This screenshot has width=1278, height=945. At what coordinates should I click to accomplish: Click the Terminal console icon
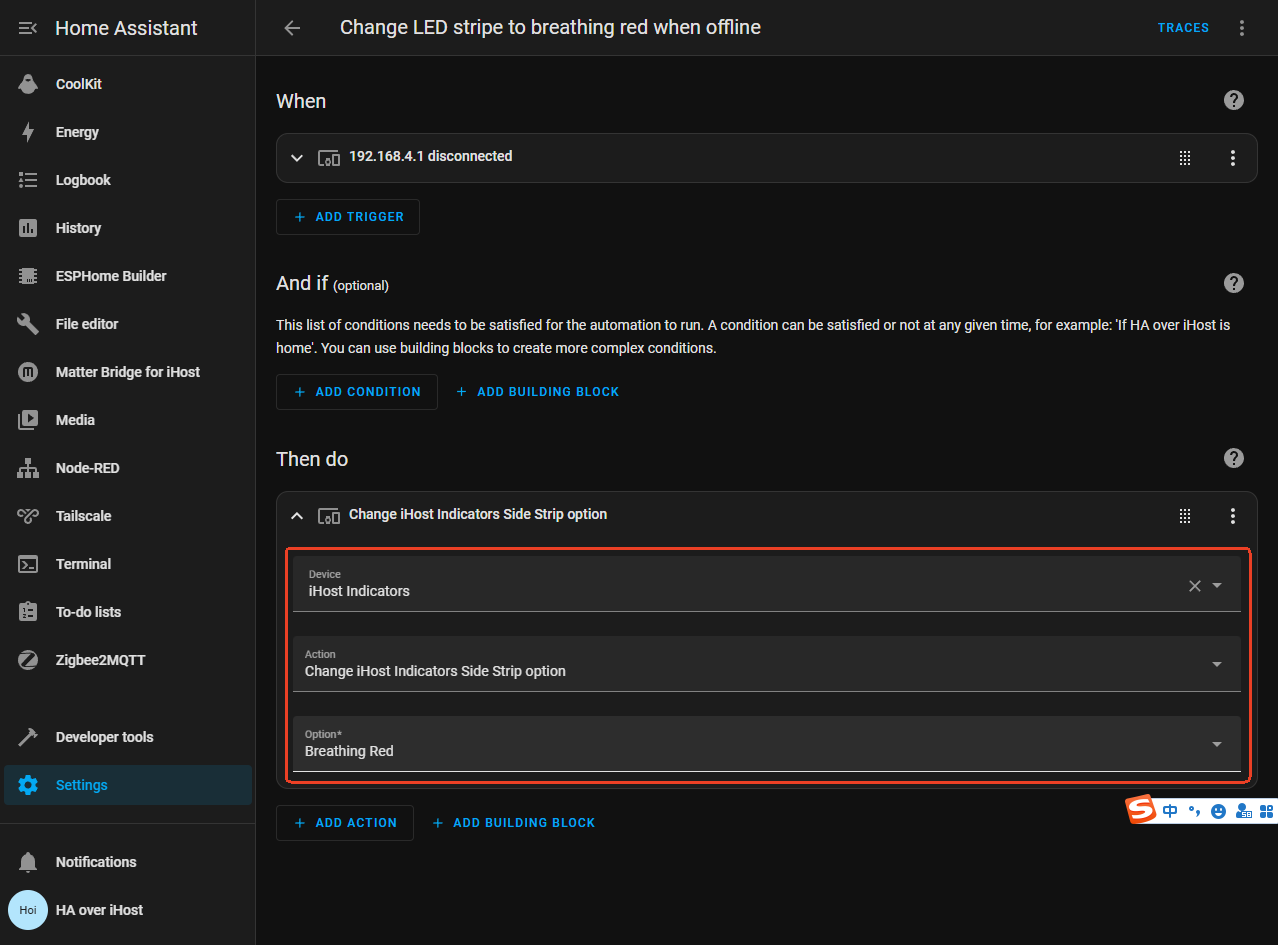tap(28, 564)
